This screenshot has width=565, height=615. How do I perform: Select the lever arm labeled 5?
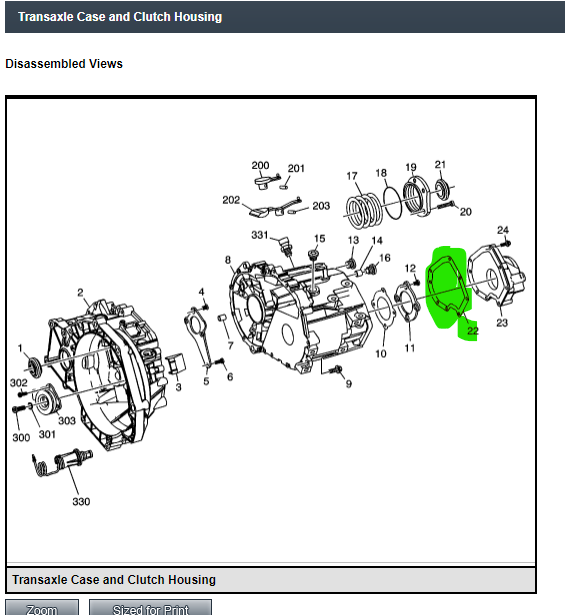click(200, 336)
